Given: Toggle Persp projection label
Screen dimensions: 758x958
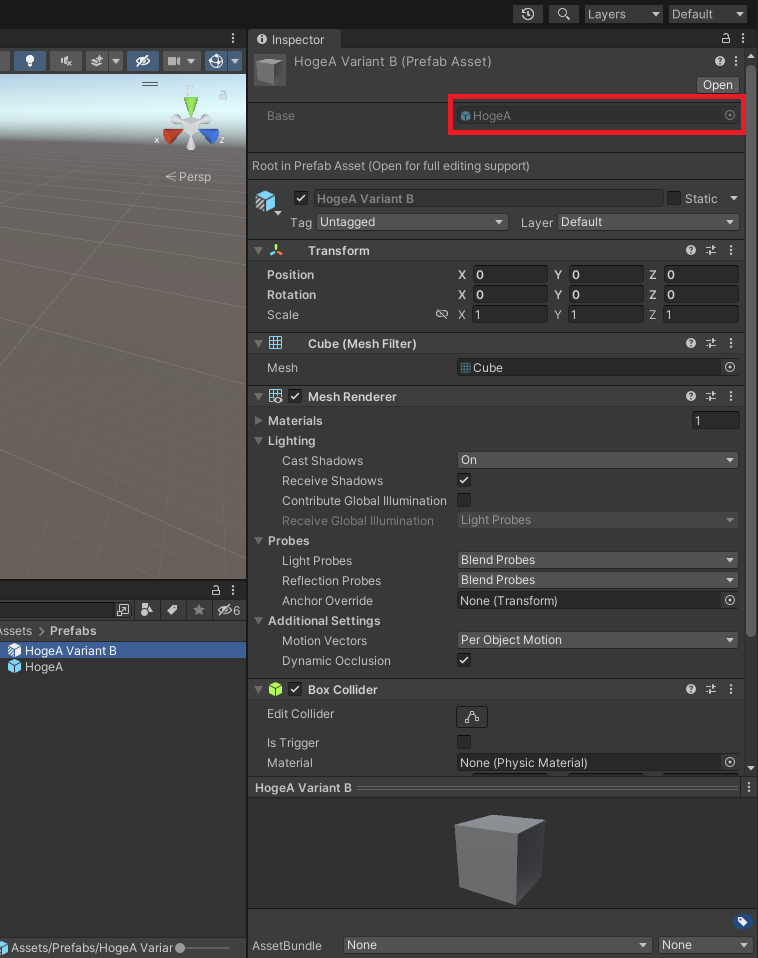Looking at the screenshot, I should 188,177.
